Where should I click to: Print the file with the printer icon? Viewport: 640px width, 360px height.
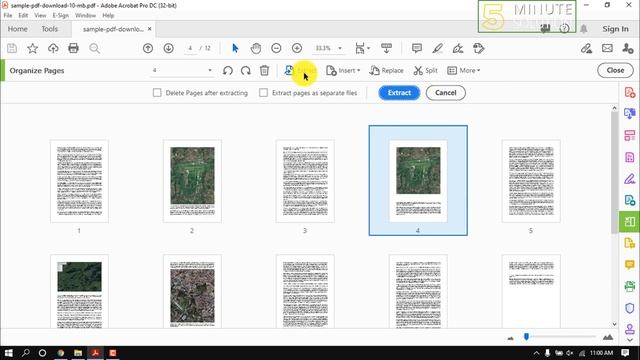pos(73,48)
